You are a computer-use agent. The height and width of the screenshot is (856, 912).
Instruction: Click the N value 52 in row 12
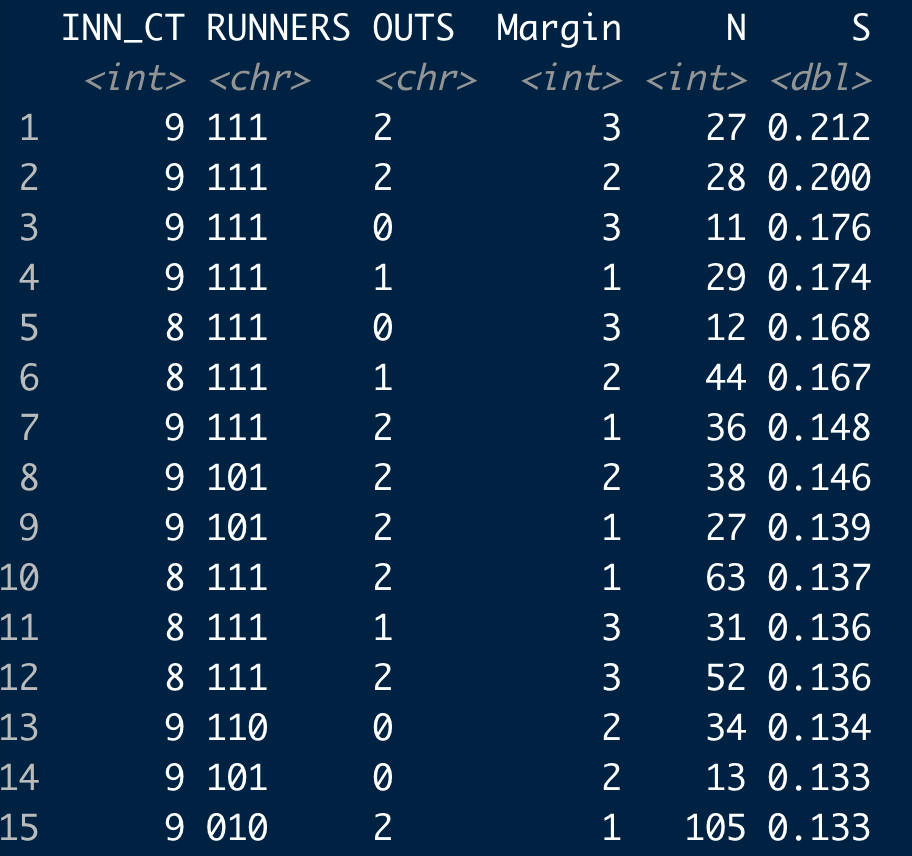[725, 678]
